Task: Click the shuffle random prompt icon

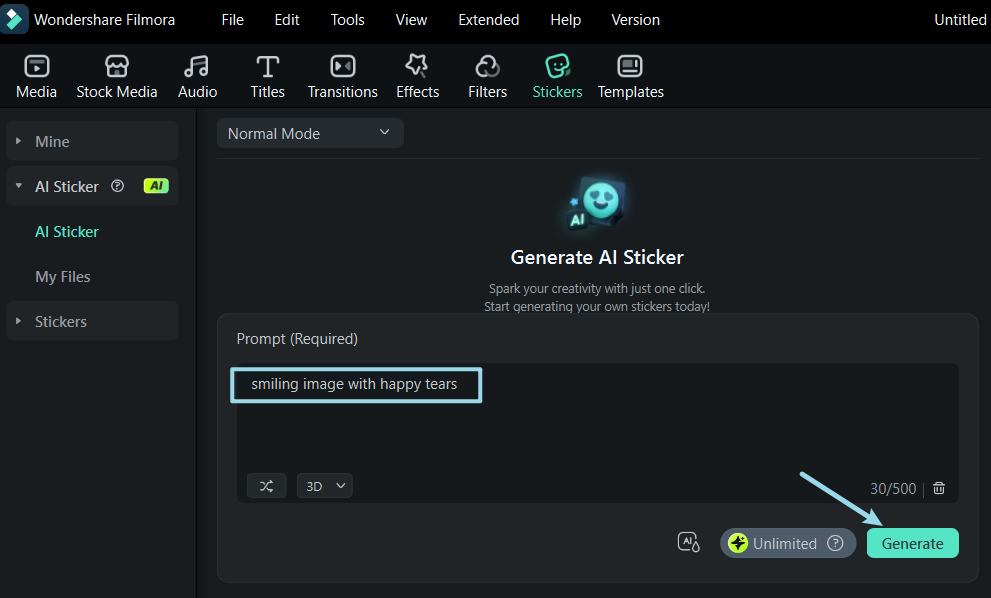Action: click(267, 485)
